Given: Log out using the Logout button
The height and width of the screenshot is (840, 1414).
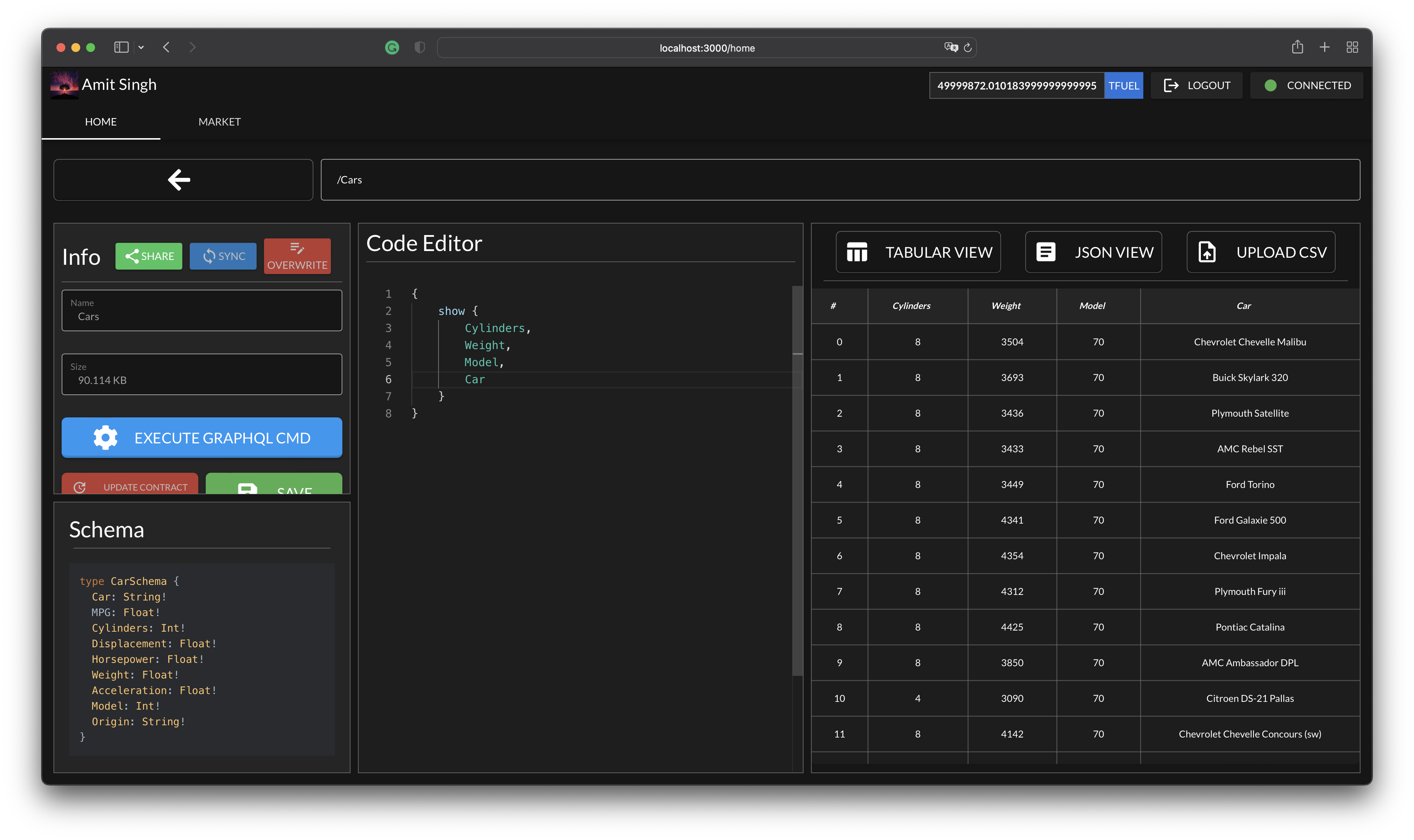Looking at the screenshot, I should coord(1197,85).
